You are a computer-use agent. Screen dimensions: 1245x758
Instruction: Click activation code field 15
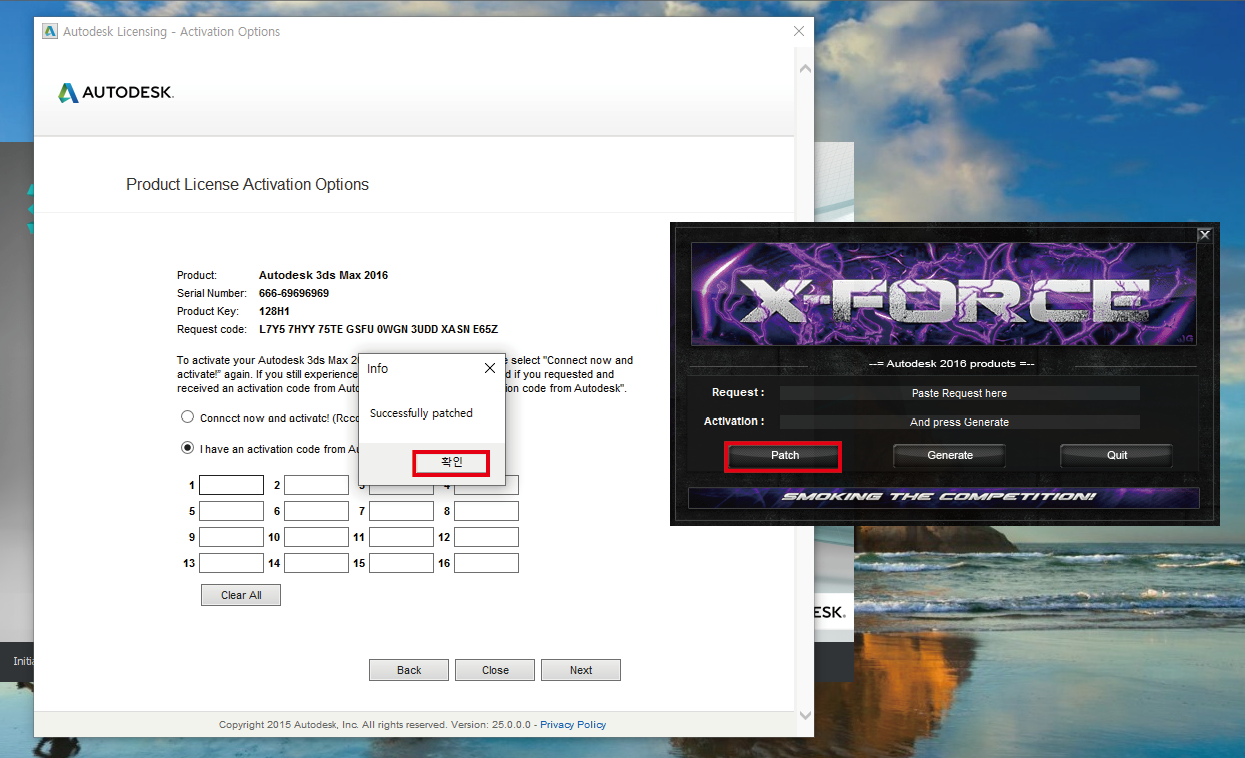tap(401, 563)
